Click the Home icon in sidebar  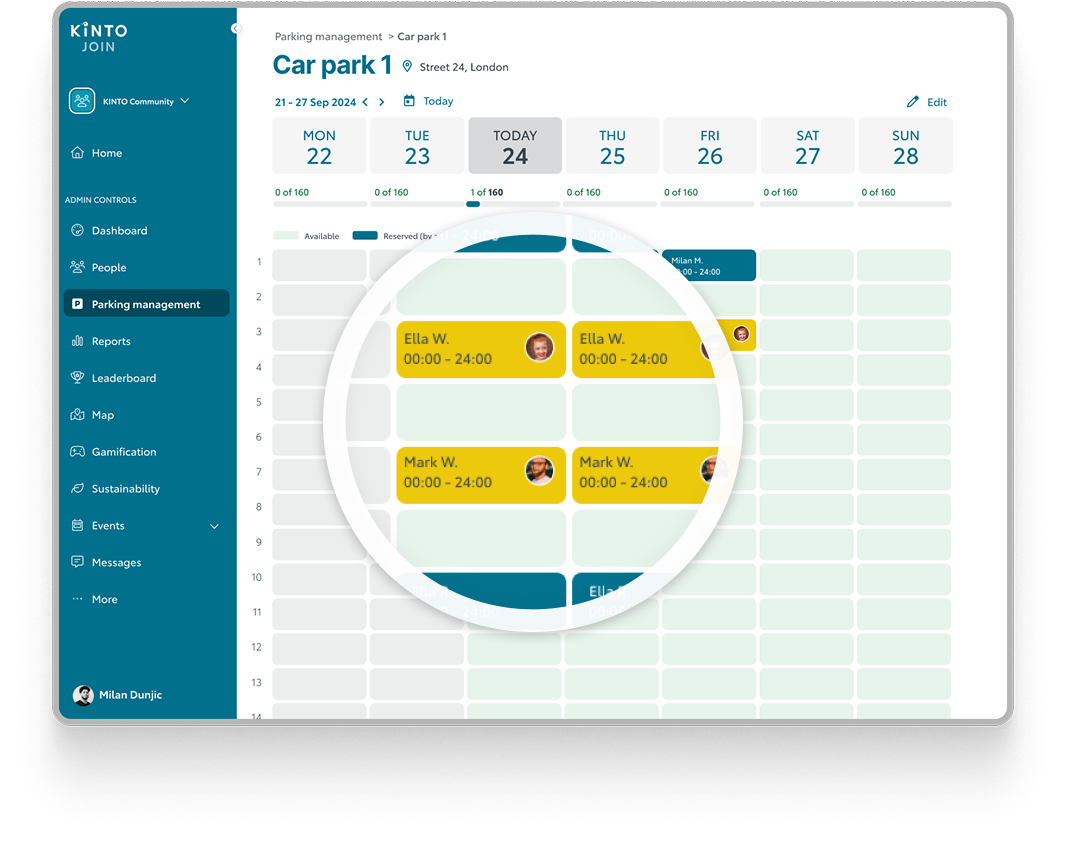pos(77,153)
